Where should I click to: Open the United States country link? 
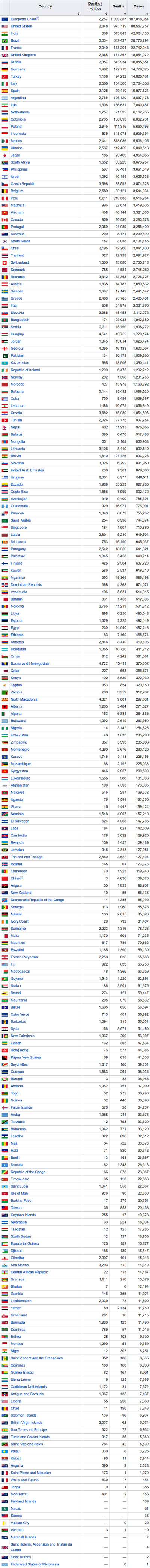(x=21, y=26)
